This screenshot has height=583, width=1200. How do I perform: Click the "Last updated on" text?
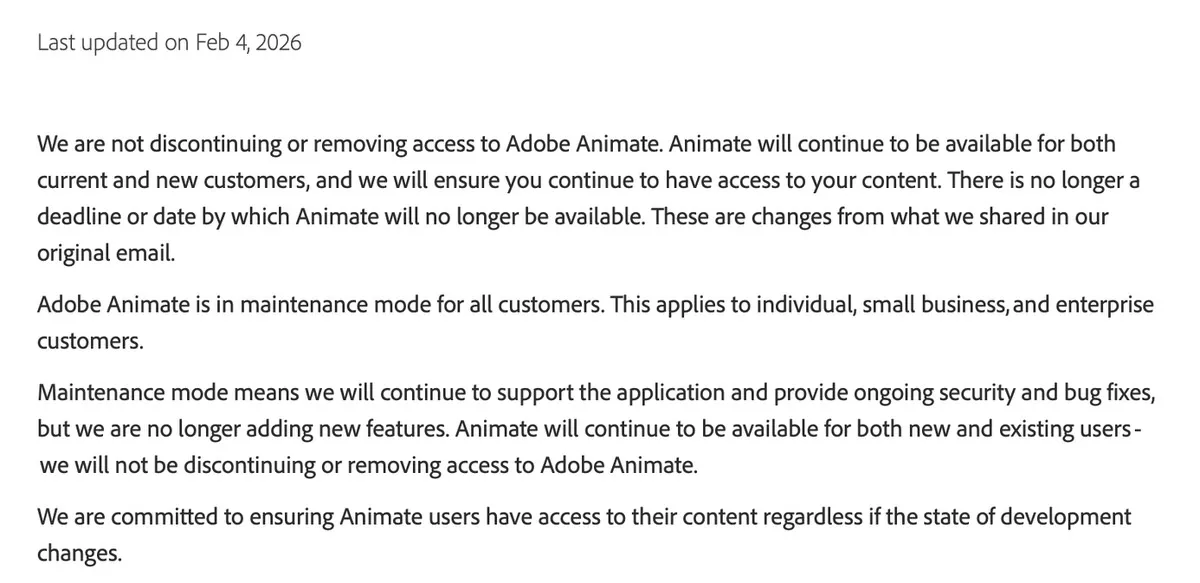tap(112, 43)
